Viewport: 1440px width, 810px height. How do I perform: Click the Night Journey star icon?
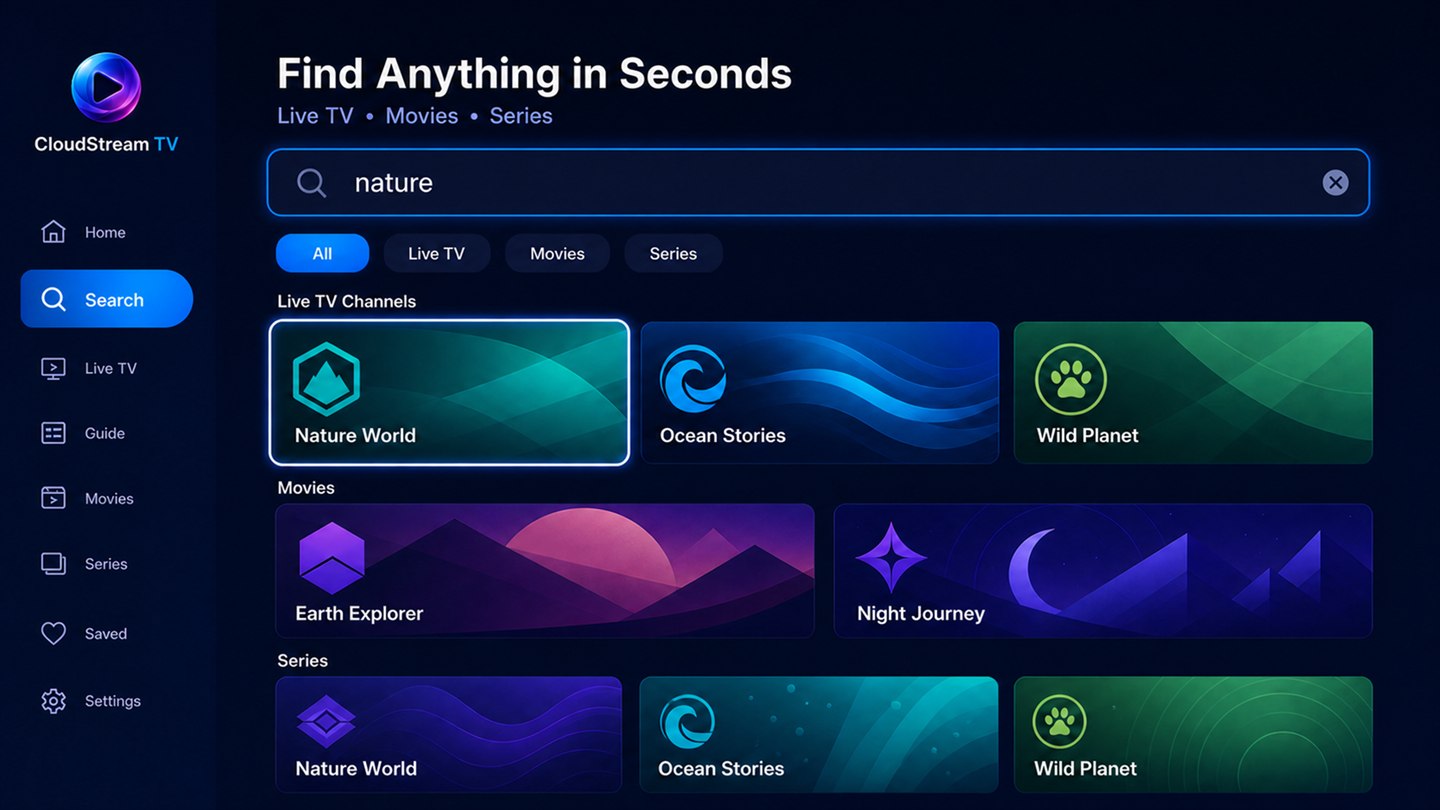coord(890,557)
